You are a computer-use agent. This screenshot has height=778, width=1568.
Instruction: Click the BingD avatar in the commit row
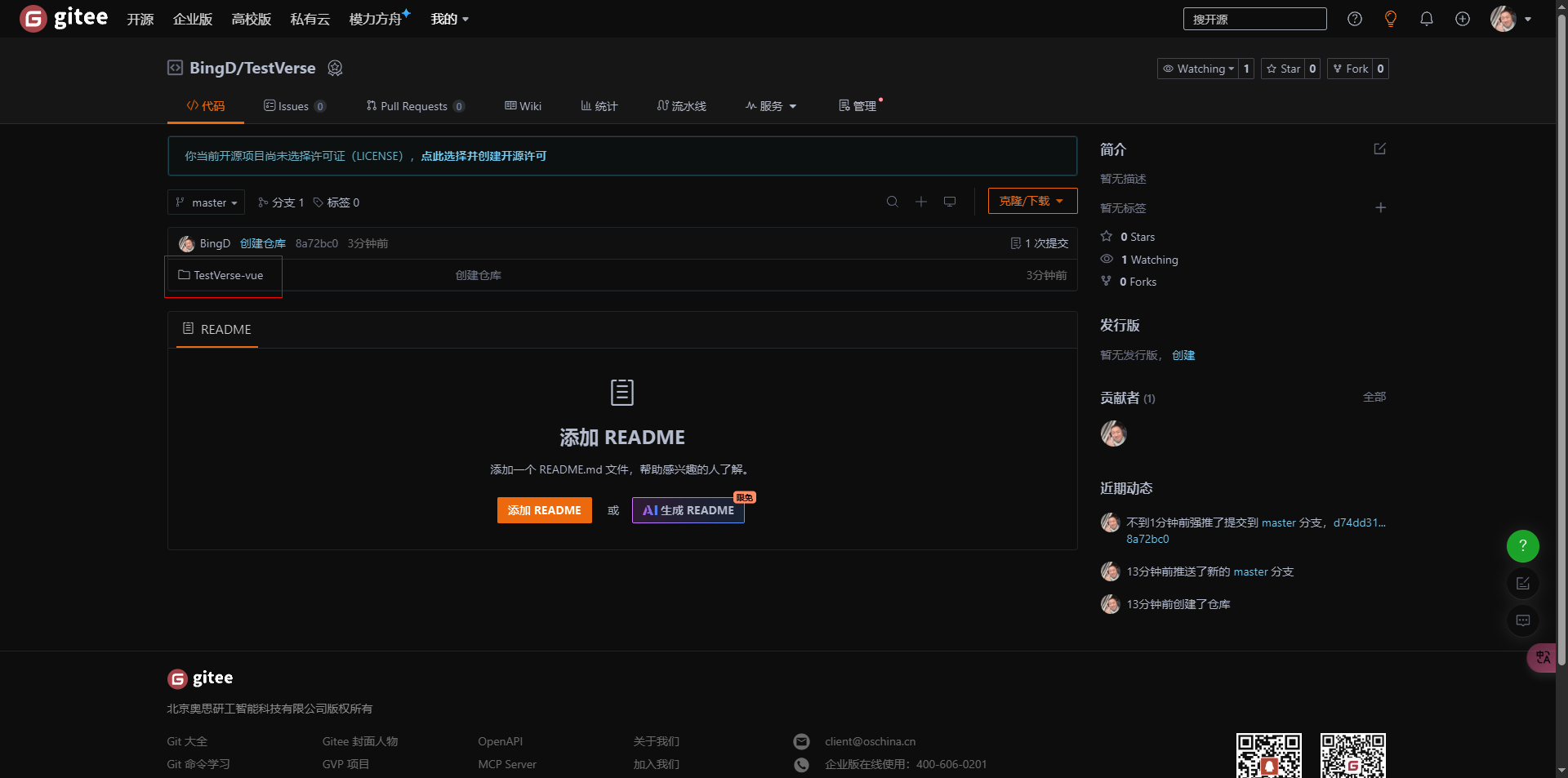(x=187, y=243)
